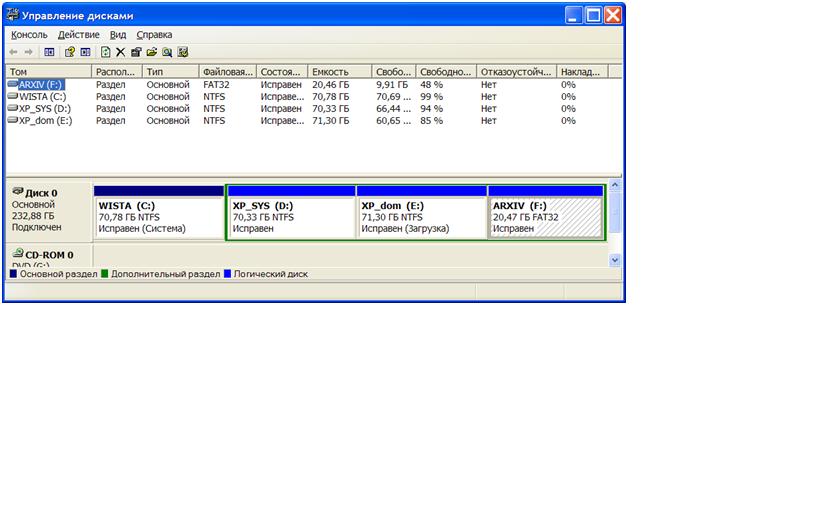840x525 pixels.
Task: Select WISTA (C:) volume in the list
Action: click(x=42, y=96)
